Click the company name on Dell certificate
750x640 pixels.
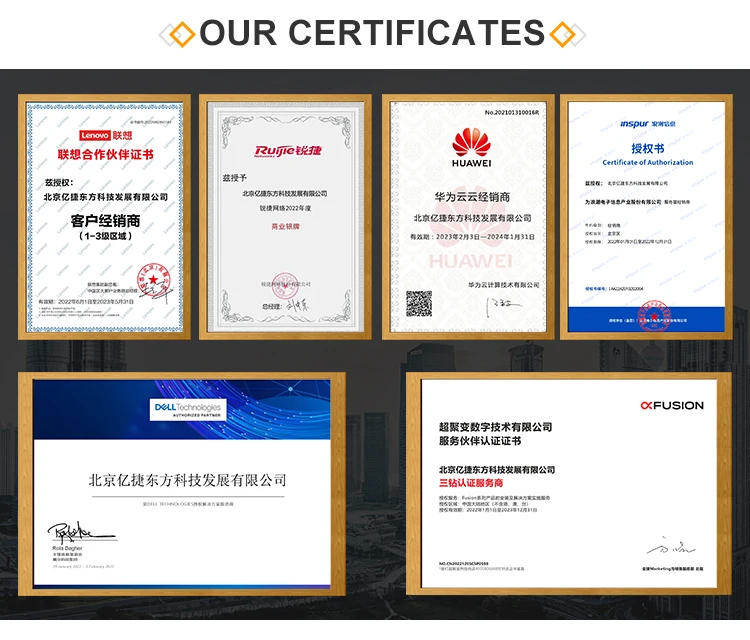coord(187,480)
